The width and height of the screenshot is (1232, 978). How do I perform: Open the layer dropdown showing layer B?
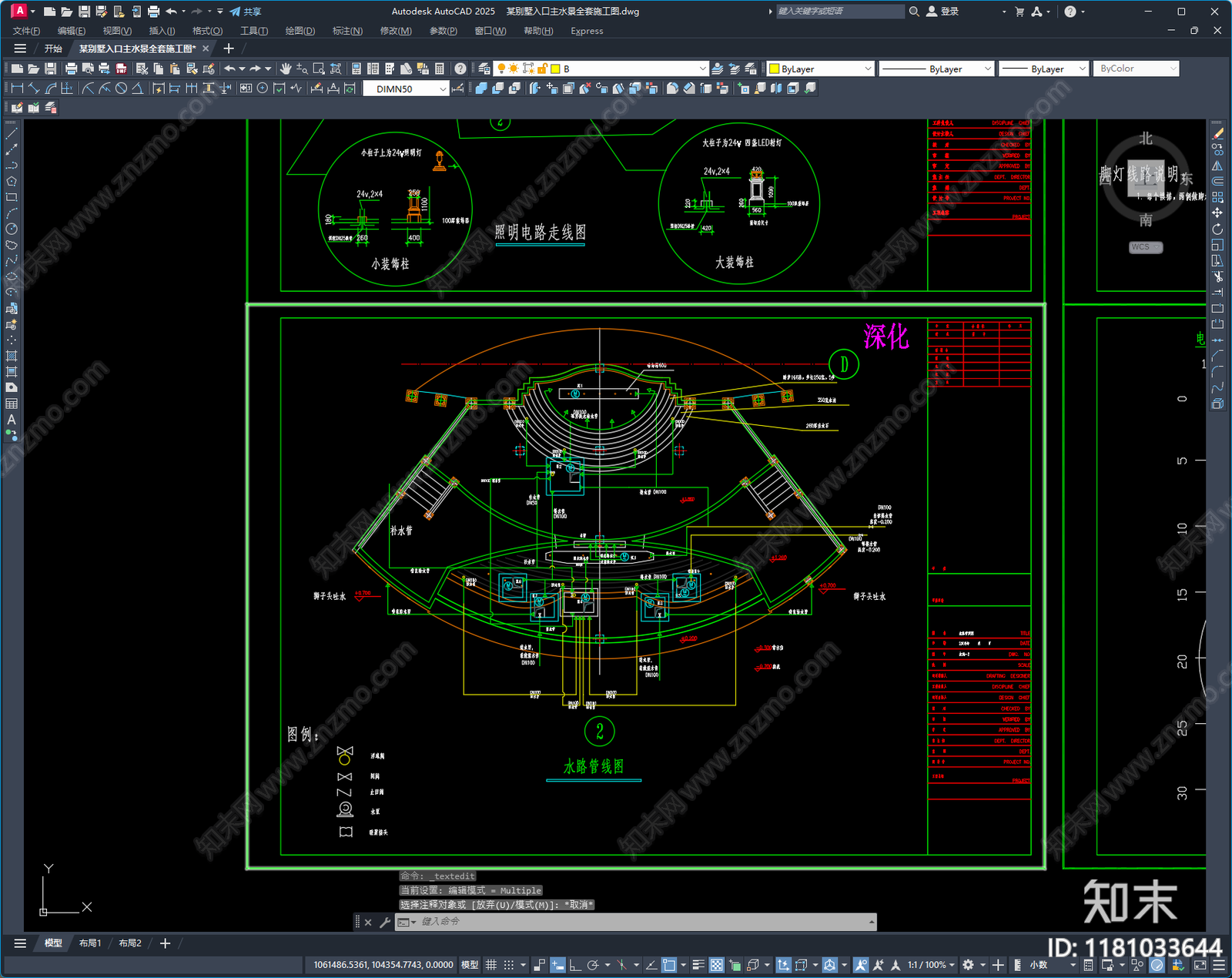pos(601,69)
